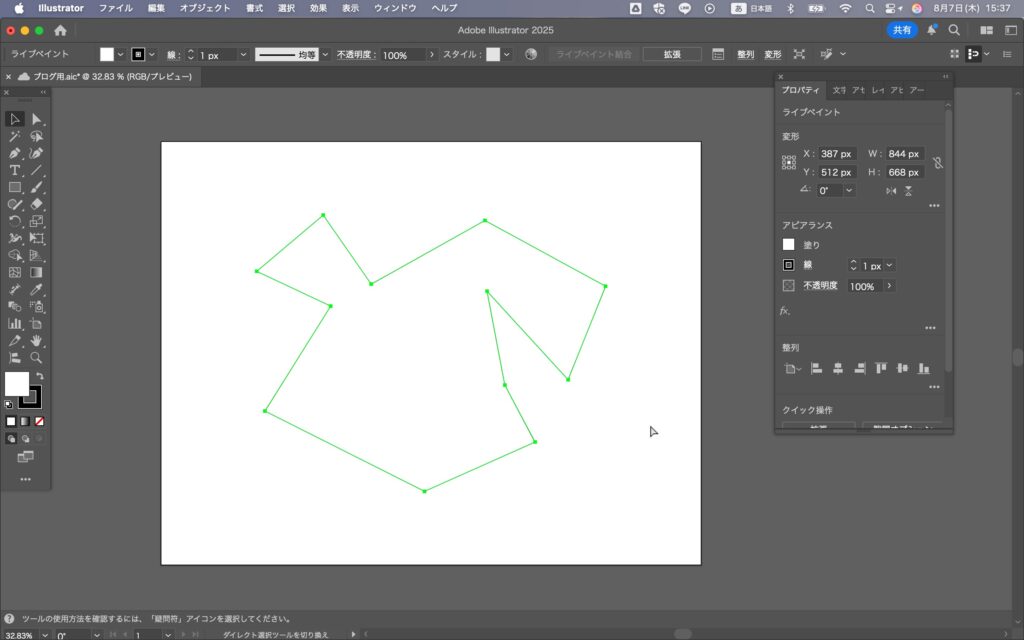This screenshot has height=640, width=1024.
Task: Open stroke weight dropdown in Properties panel
Action: coord(889,265)
